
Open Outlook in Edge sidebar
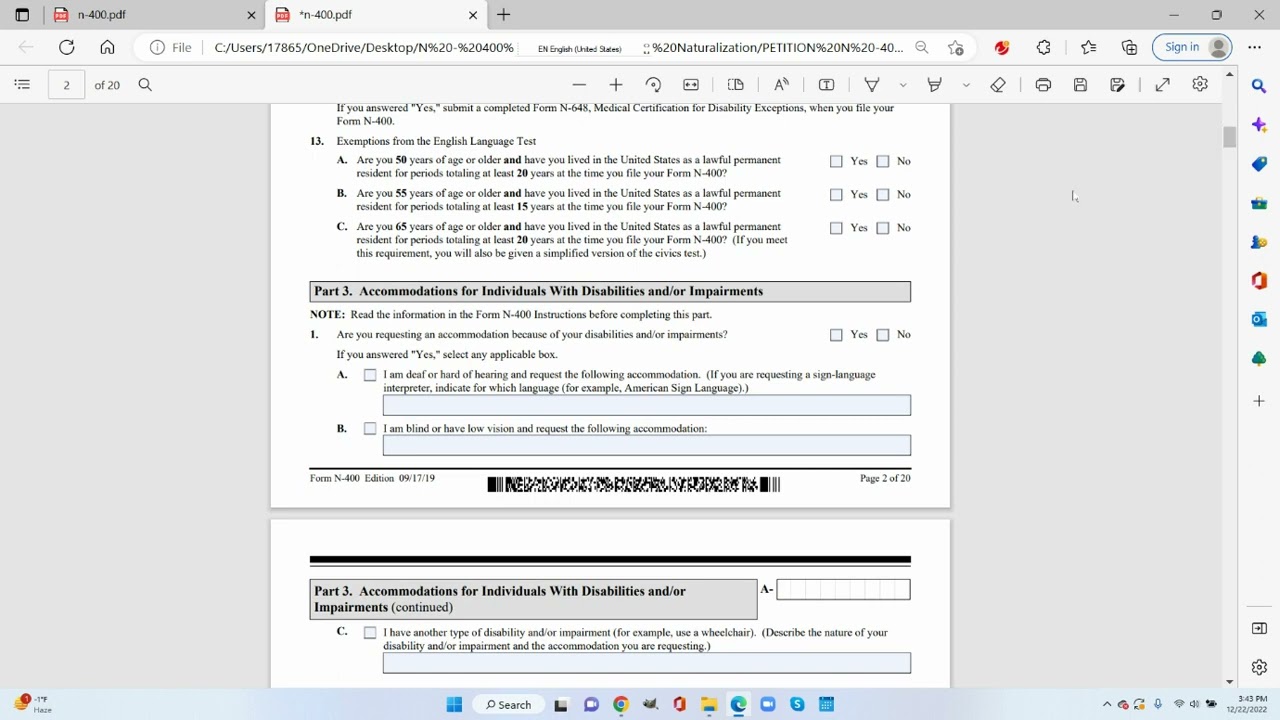pyautogui.click(x=1259, y=319)
